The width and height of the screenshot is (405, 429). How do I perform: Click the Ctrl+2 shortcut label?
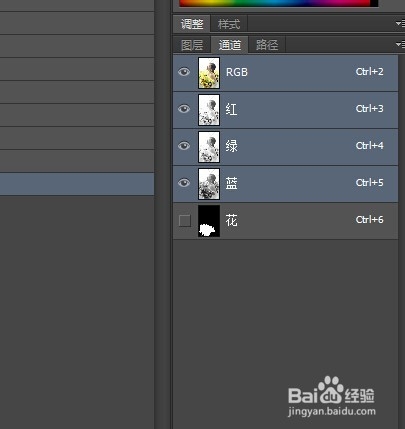click(x=369, y=72)
